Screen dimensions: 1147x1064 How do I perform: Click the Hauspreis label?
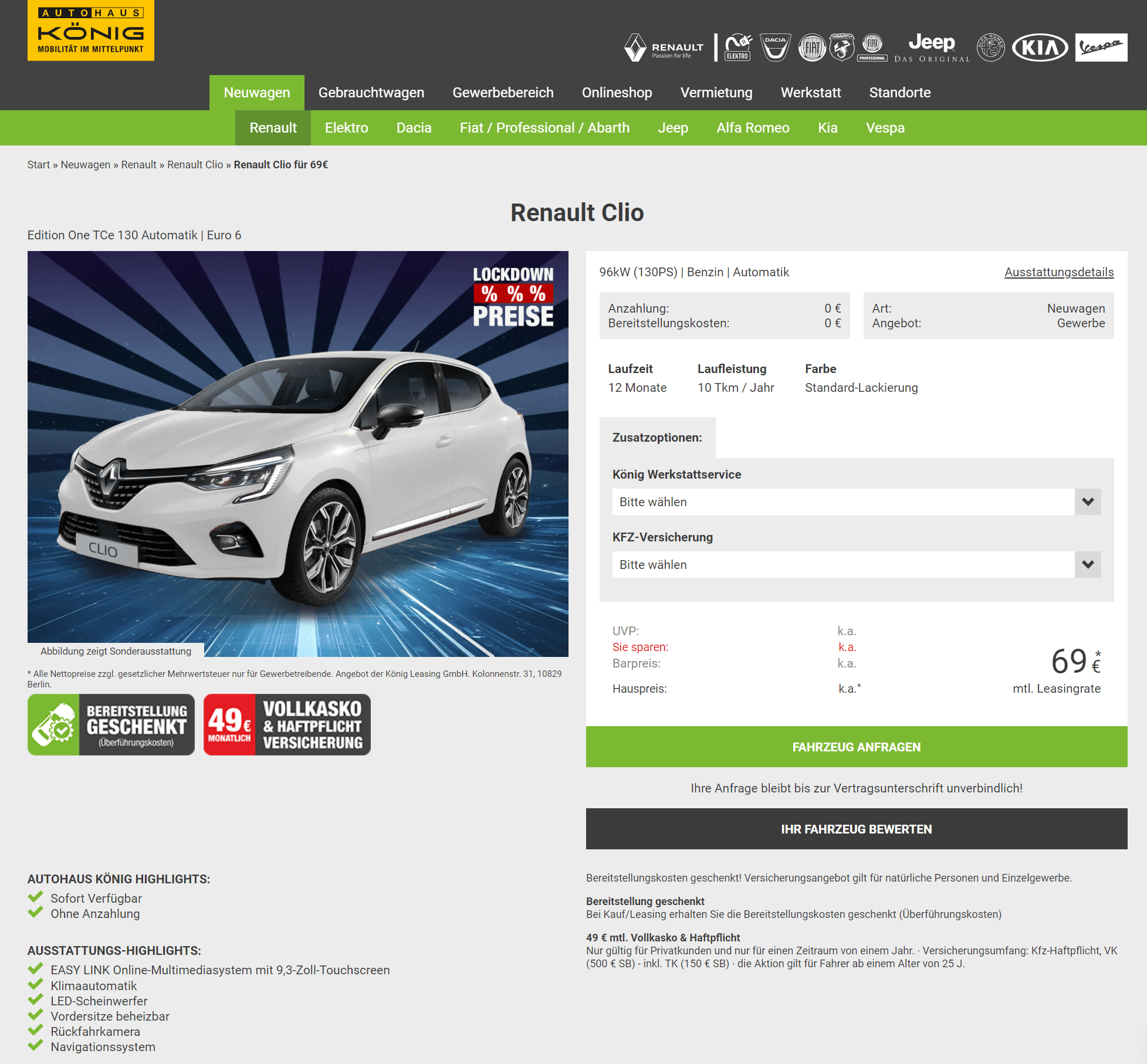click(x=640, y=689)
